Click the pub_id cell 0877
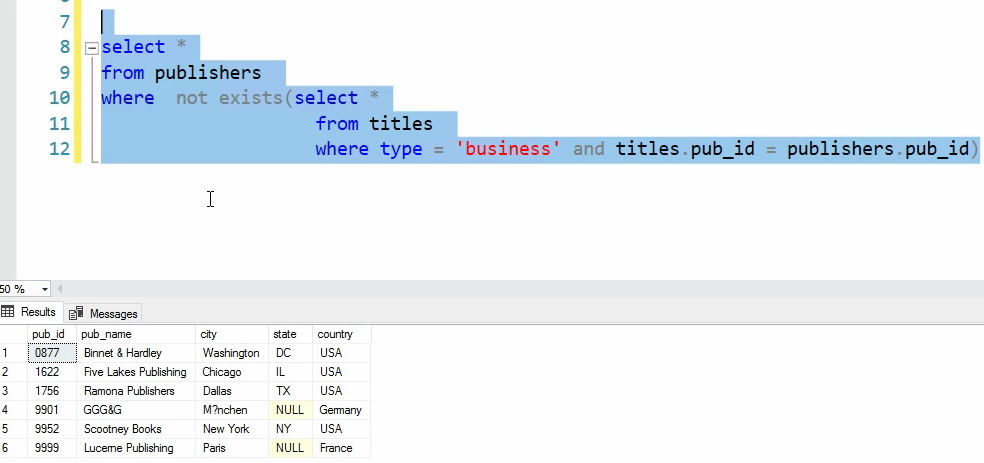 [52, 353]
